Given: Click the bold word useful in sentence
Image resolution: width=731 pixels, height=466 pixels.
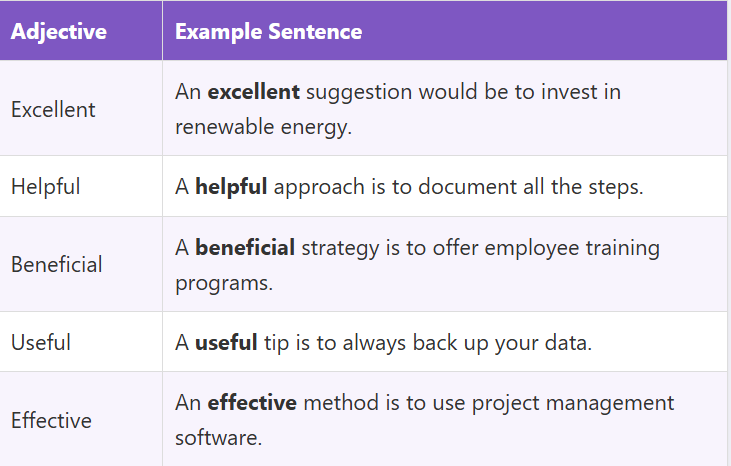Looking at the screenshot, I should click(x=226, y=342).
